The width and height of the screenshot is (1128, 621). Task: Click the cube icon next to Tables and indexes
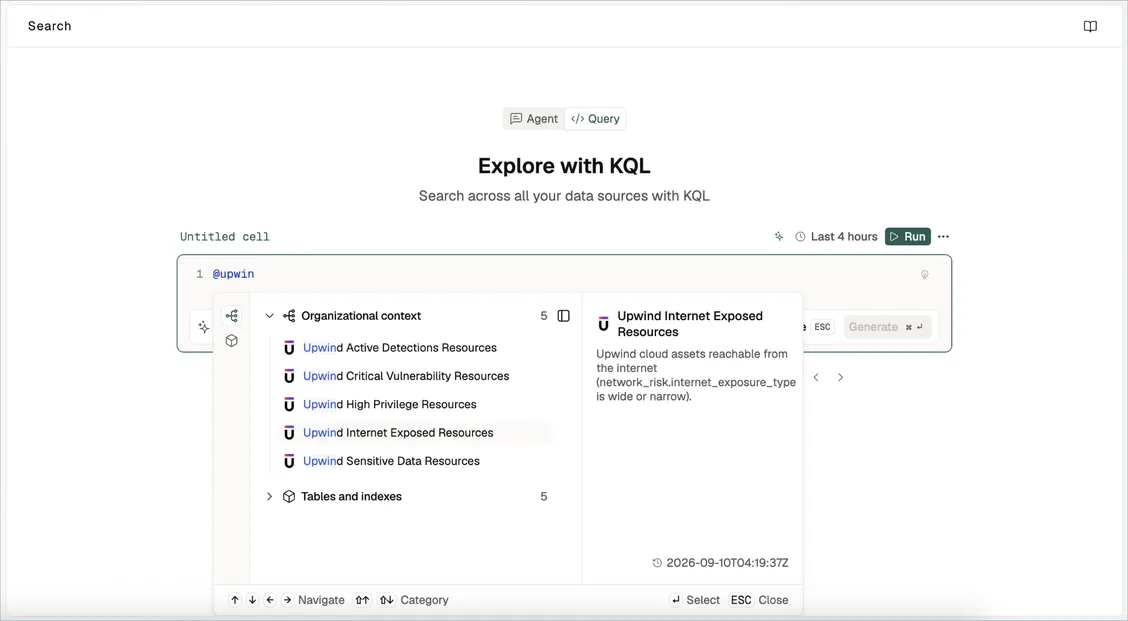click(289, 497)
